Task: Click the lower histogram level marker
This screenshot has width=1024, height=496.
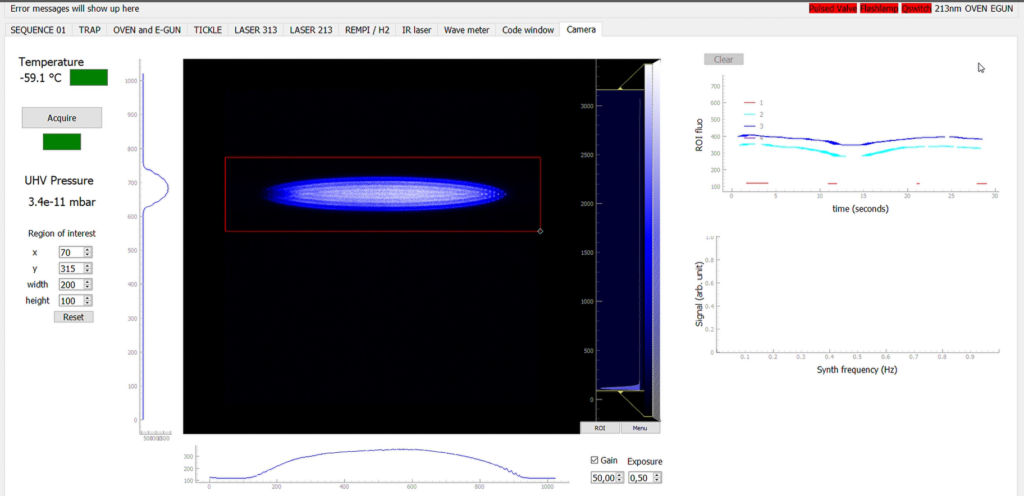Action: [619, 392]
